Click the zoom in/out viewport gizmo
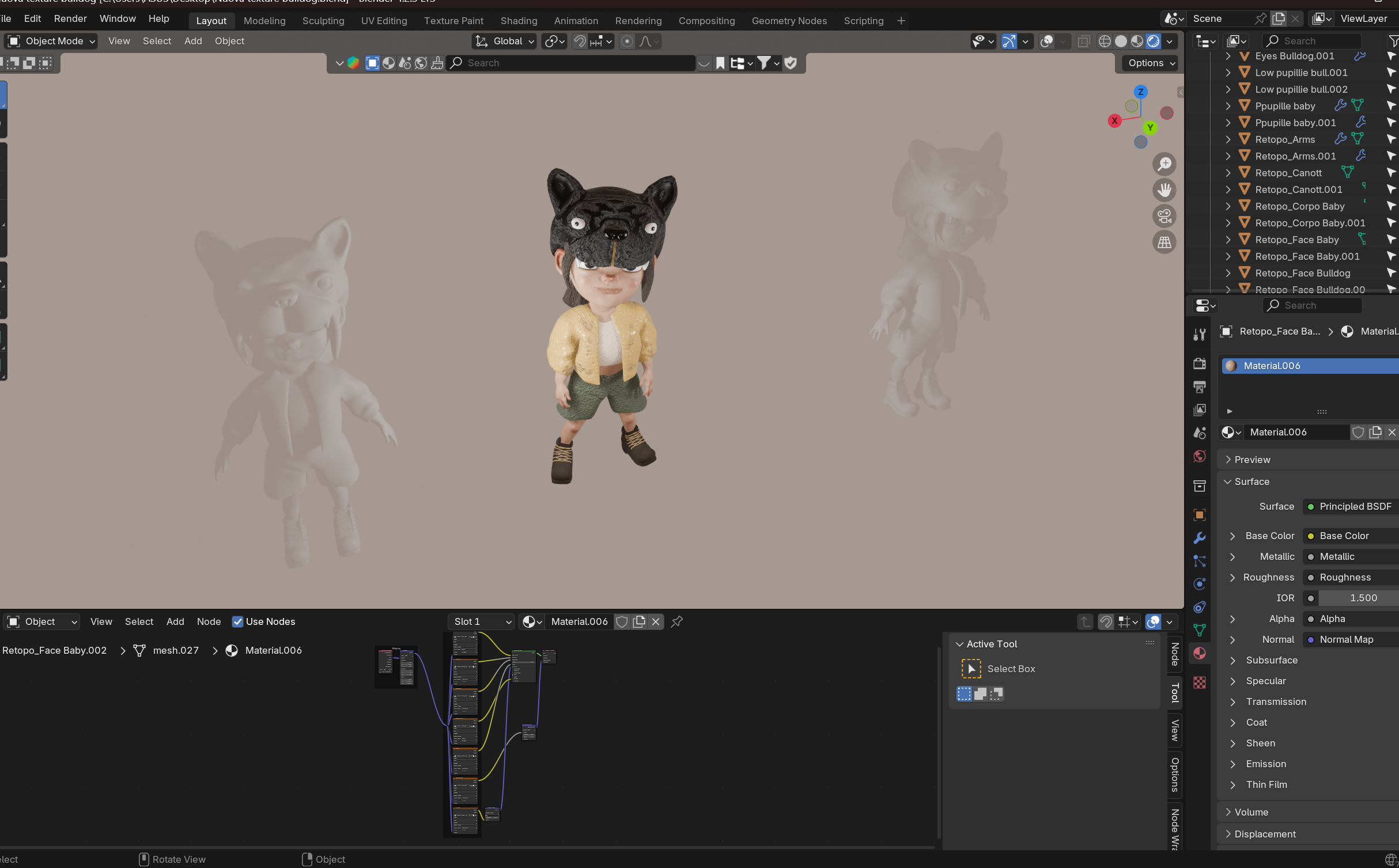Viewport: 1399px width, 868px height. [1164, 164]
